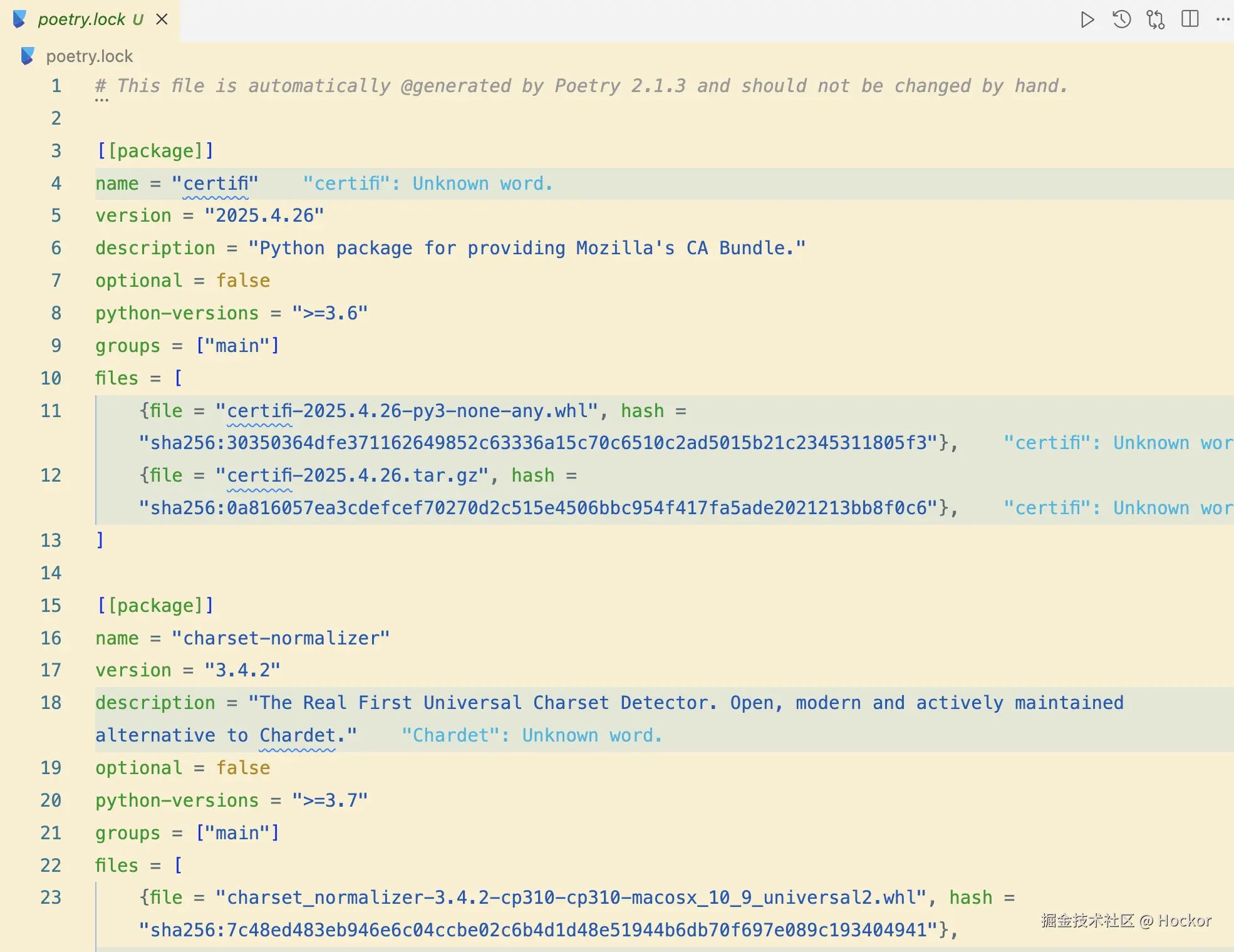Open the More Actions ellipsis menu

[1223, 19]
